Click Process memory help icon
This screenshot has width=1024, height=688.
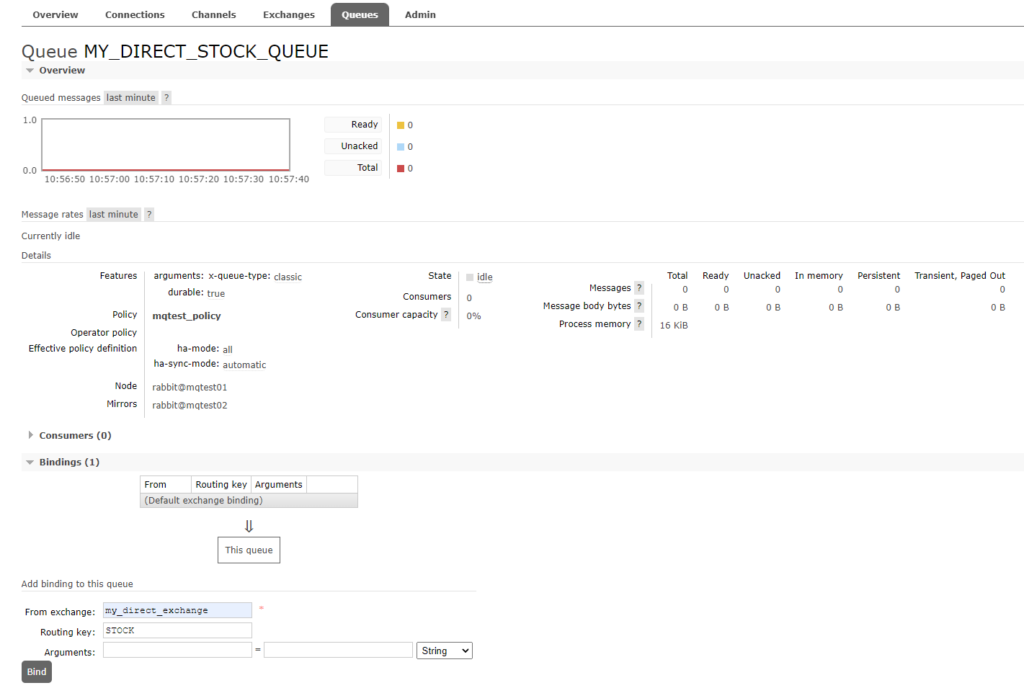639,324
